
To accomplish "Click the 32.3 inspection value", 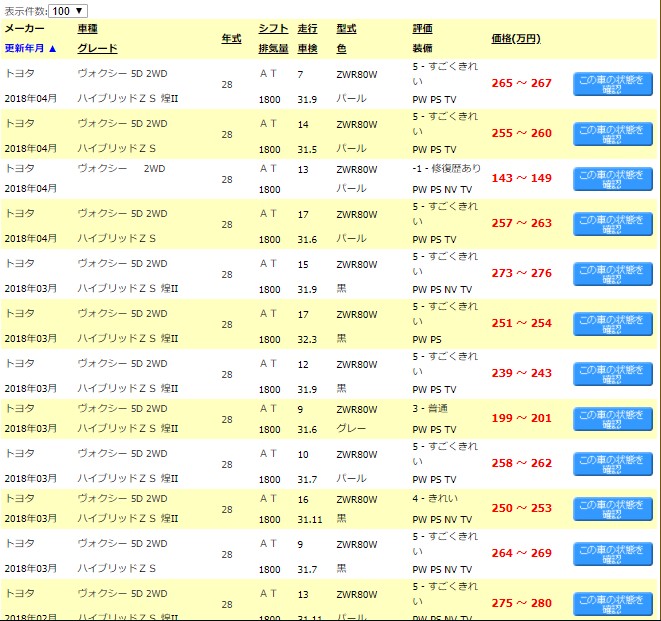I will click(x=307, y=339).
